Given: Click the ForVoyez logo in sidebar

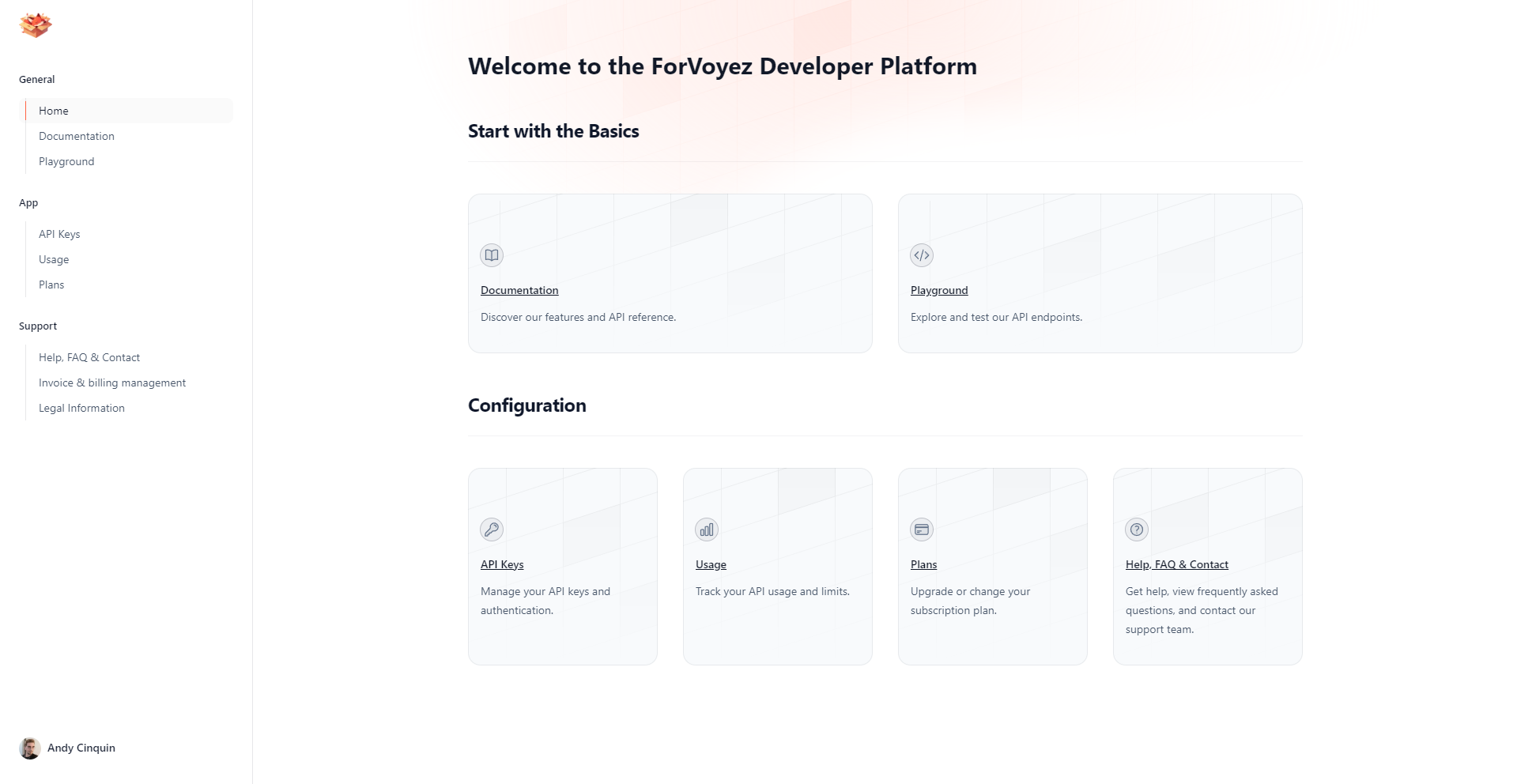Looking at the screenshot, I should click(x=36, y=25).
